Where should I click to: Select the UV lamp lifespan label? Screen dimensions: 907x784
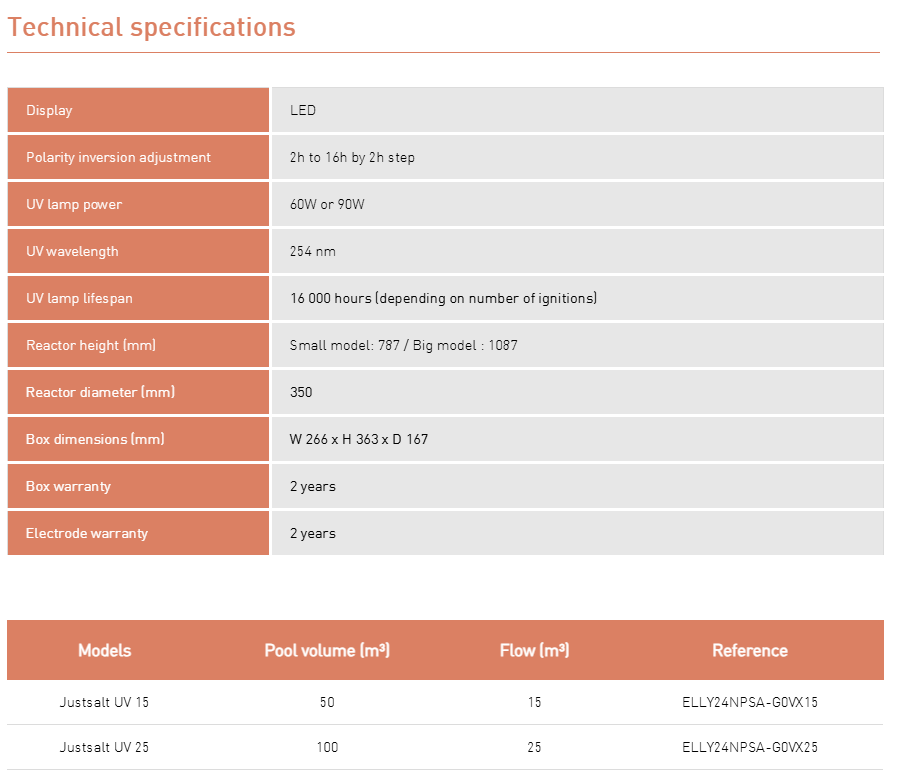(x=79, y=298)
